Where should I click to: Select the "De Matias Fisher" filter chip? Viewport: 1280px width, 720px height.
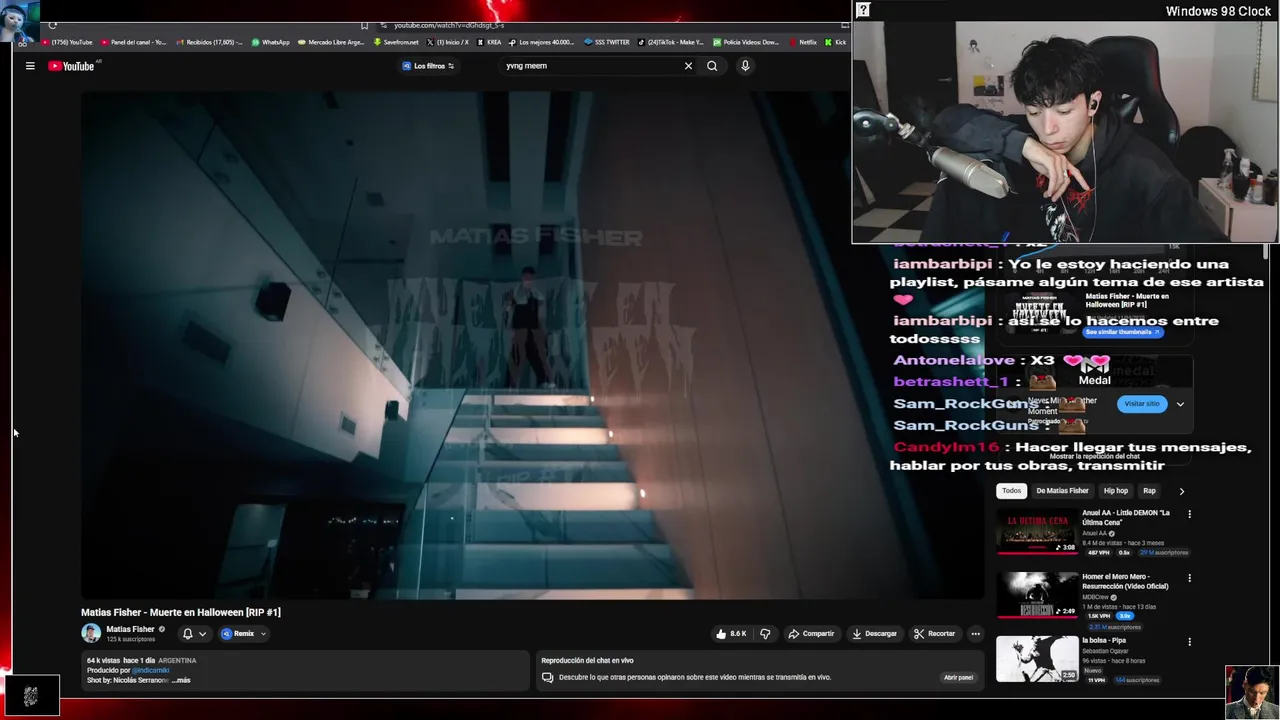(1062, 491)
